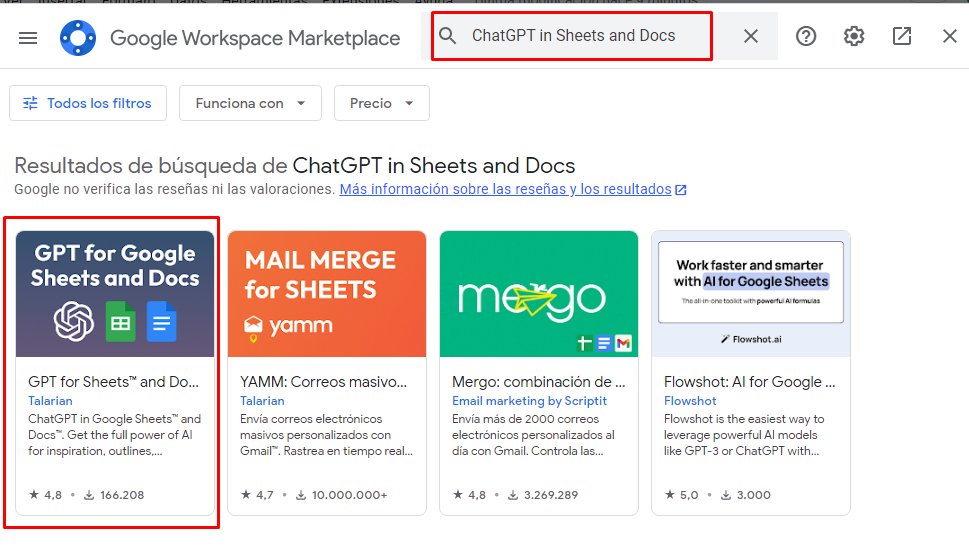The height and width of the screenshot is (554, 969).
Task: Click the Flowshot developer link
Action: 690,401
